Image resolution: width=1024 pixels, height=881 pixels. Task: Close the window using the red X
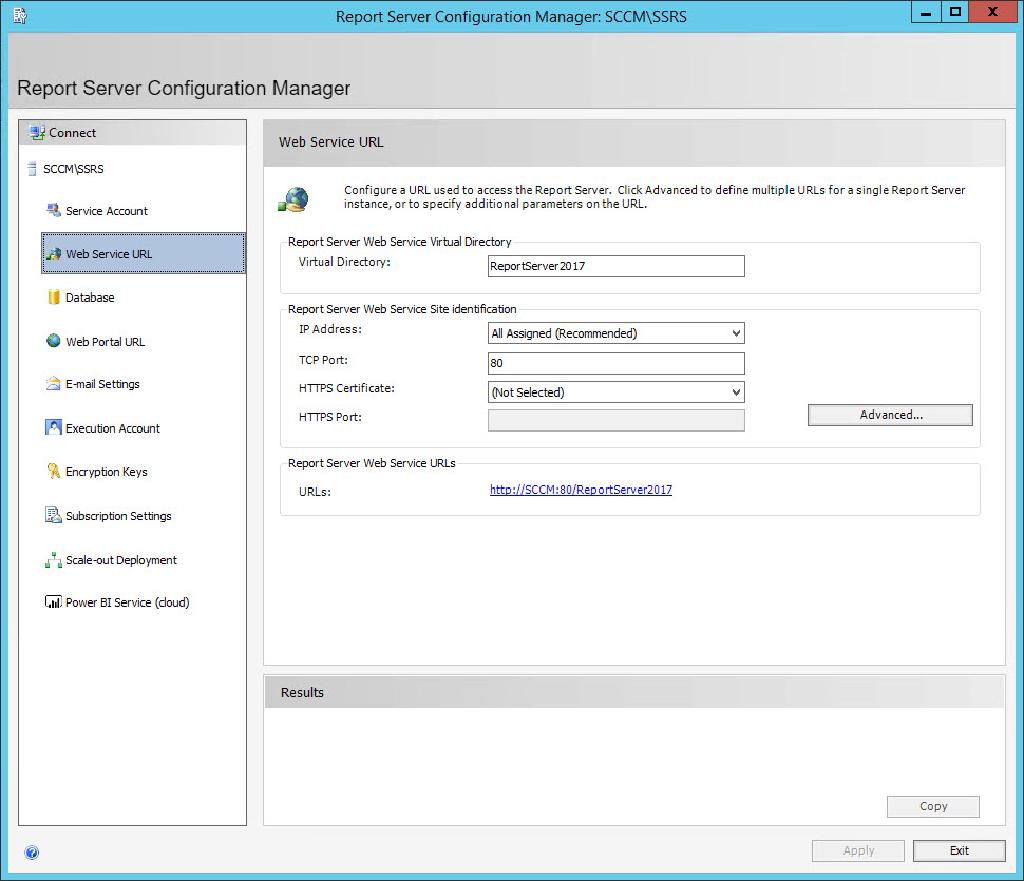(993, 12)
